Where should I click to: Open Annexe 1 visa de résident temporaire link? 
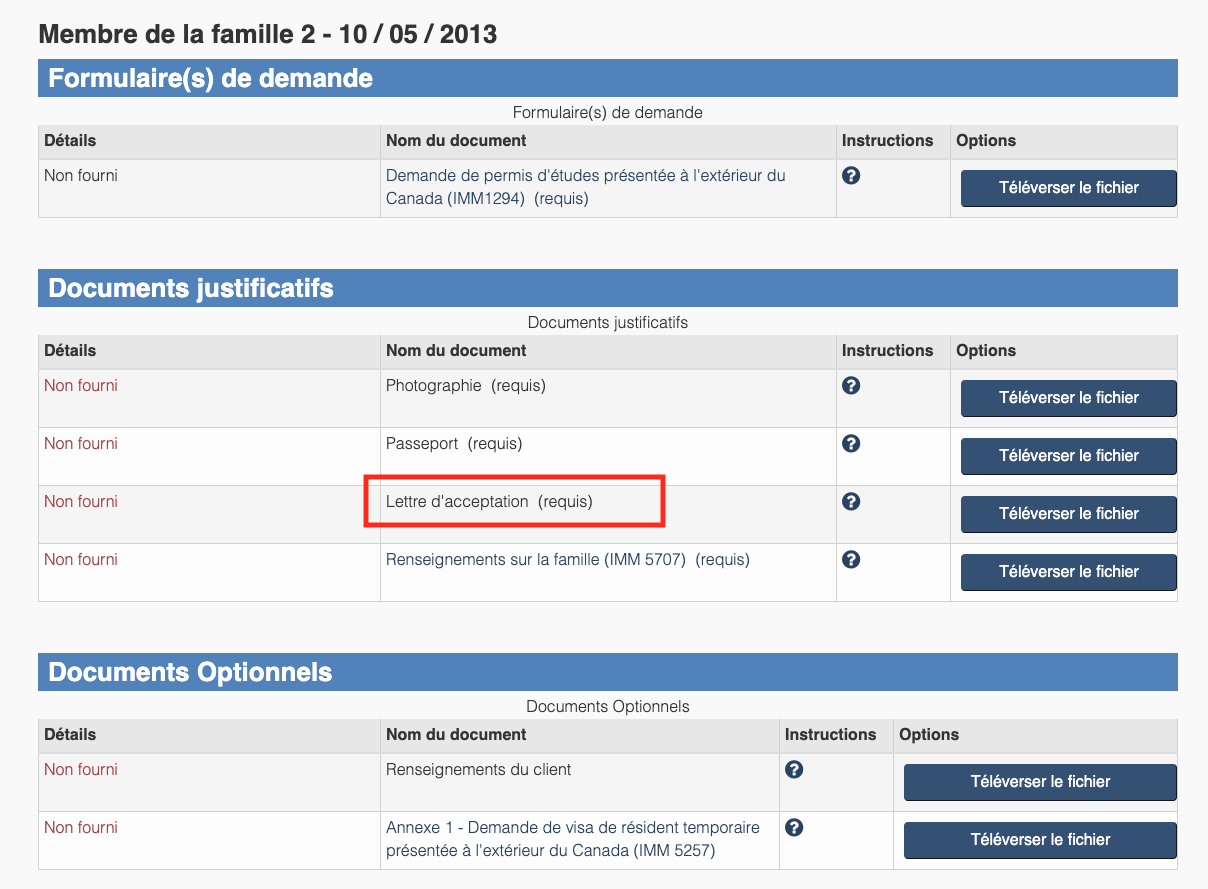click(573, 839)
